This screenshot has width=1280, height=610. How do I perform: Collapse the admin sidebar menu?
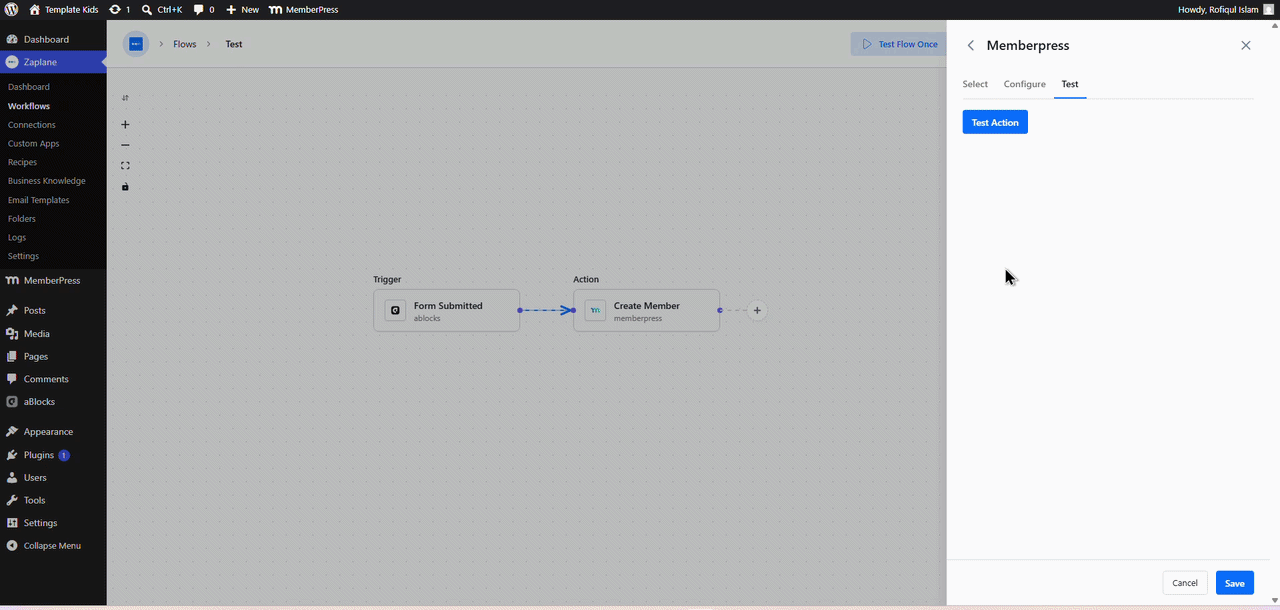click(53, 546)
